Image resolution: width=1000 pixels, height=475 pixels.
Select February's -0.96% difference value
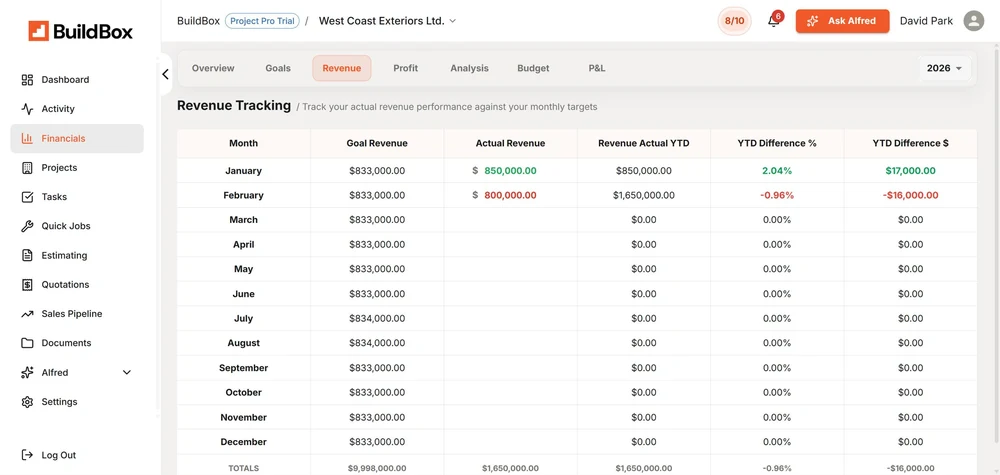(777, 195)
